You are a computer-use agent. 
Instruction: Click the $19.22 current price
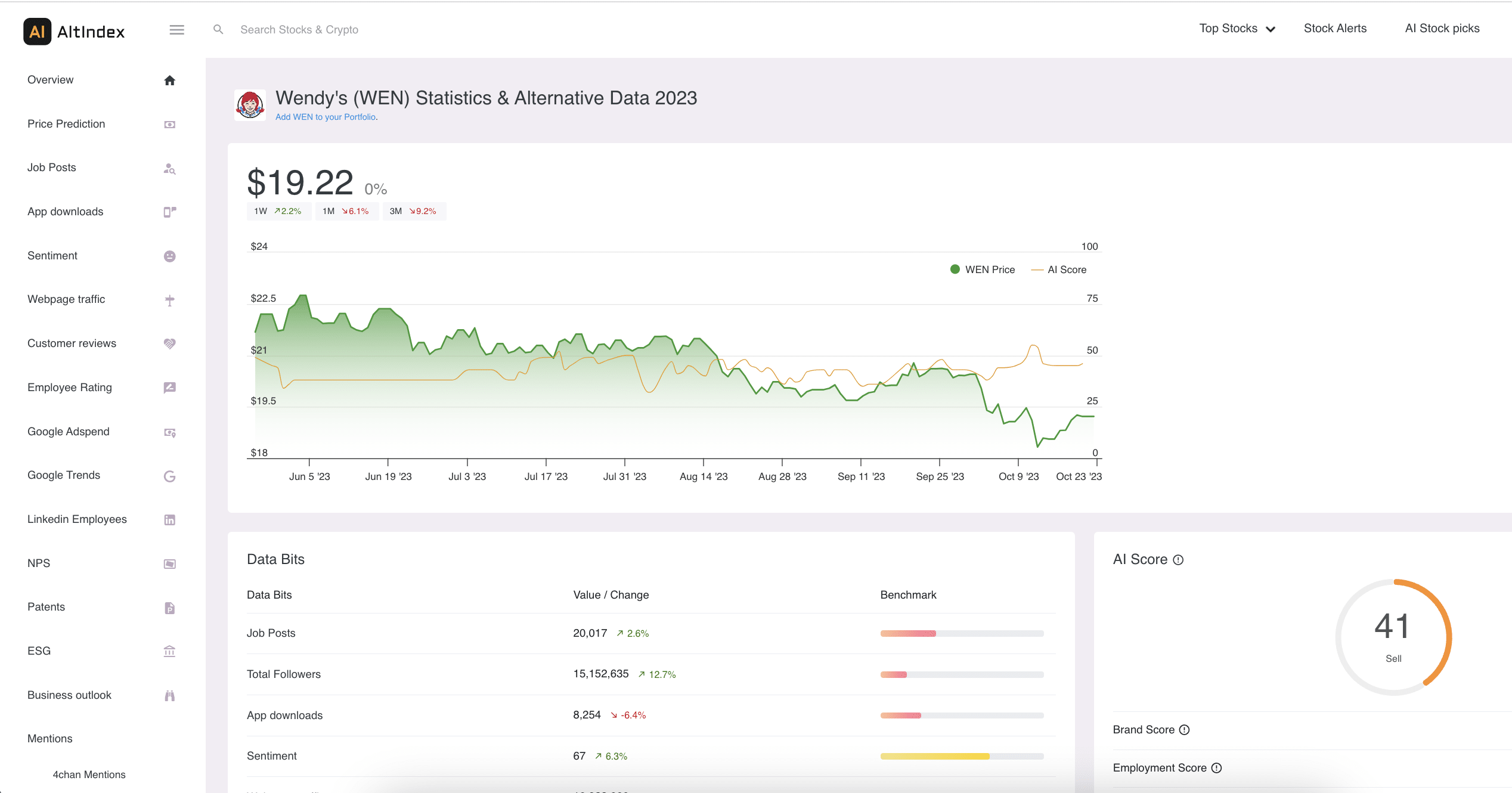(300, 182)
